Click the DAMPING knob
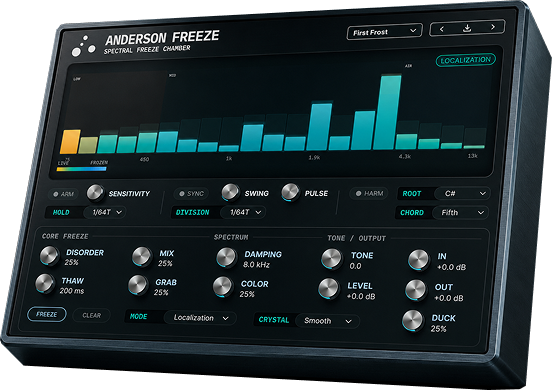The height and width of the screenshot is (391, 552). [x=226, y=257]
